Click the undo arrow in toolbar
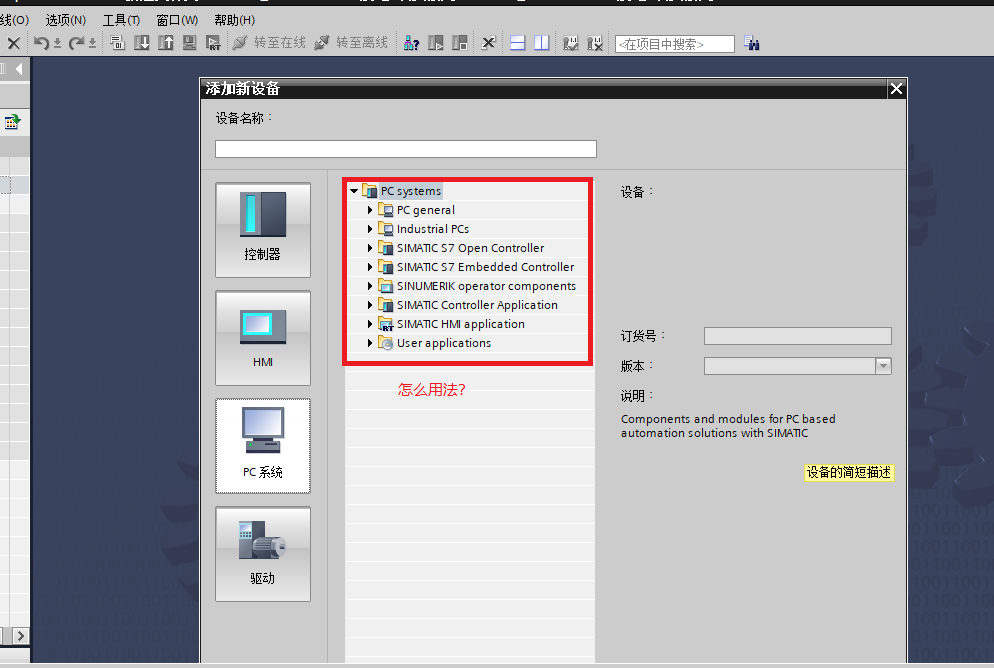The image size is (994, 668). (x=41, y=43)
